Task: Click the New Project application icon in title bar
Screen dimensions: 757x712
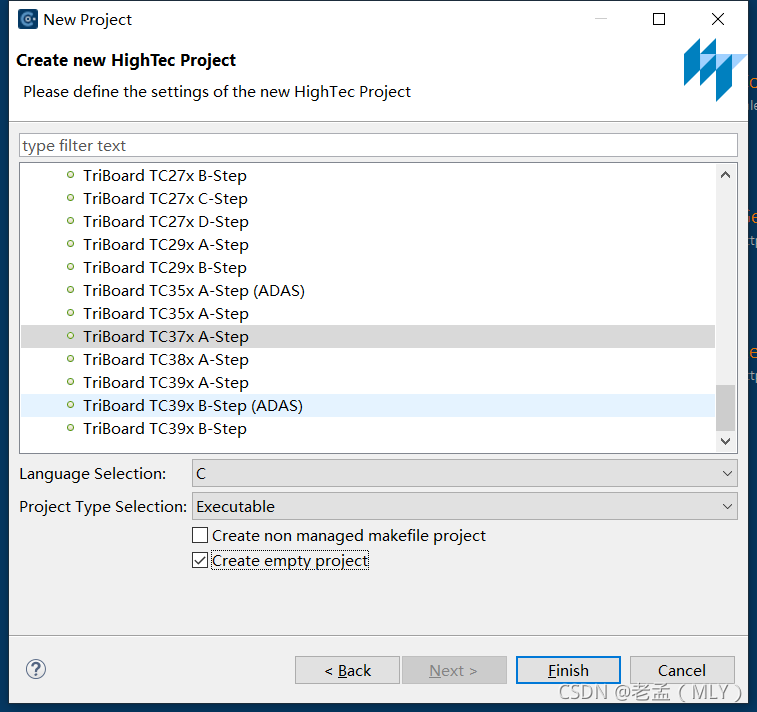Action: pos(28,19)
